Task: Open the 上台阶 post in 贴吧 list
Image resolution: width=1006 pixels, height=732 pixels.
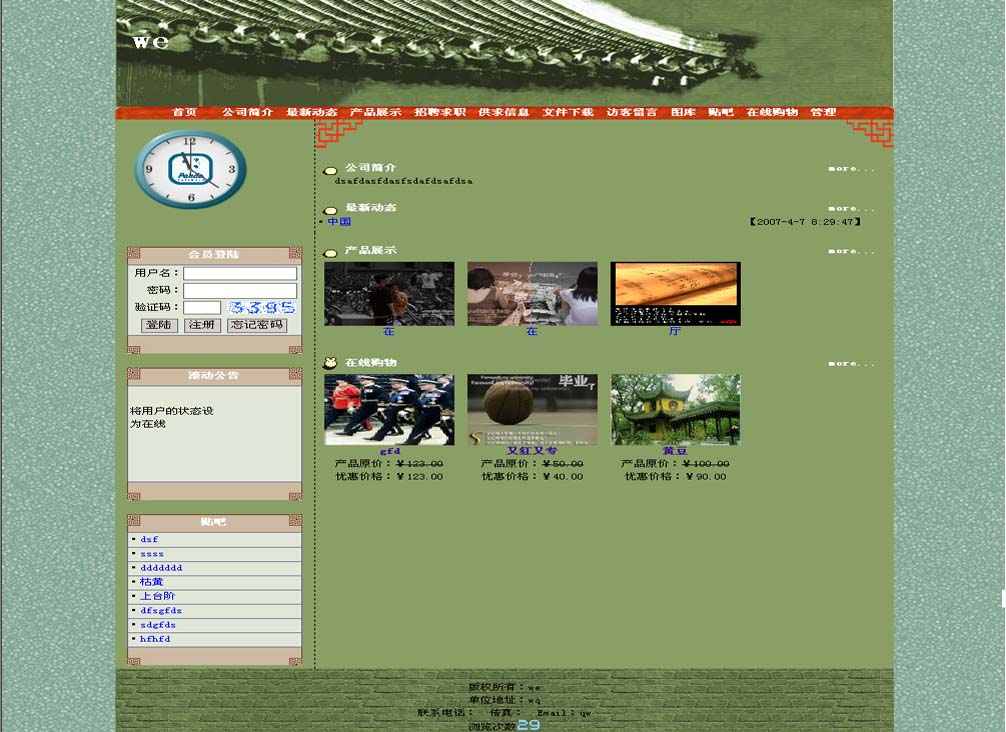Action: tap(151, 596)
